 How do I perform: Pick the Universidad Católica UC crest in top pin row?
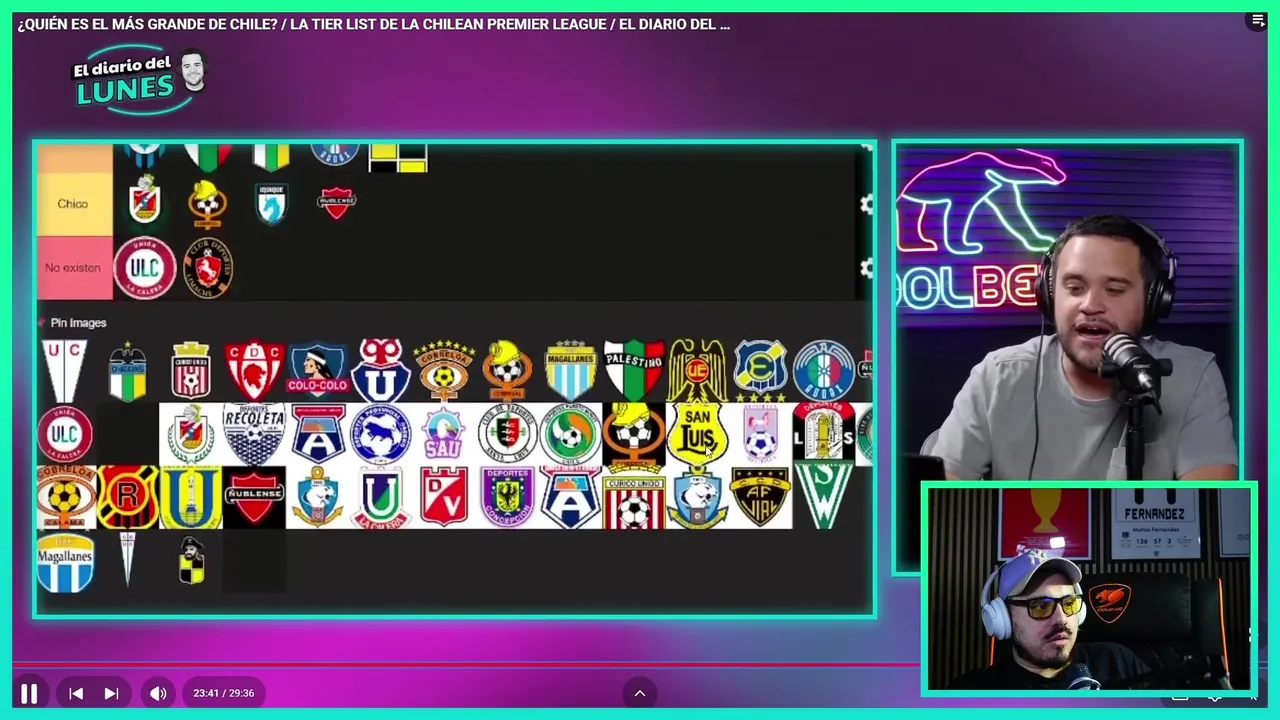64,370
